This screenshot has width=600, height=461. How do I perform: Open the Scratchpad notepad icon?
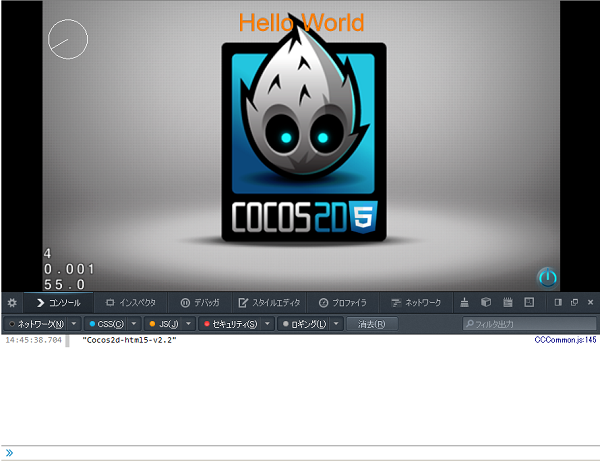tap(508, 303)
